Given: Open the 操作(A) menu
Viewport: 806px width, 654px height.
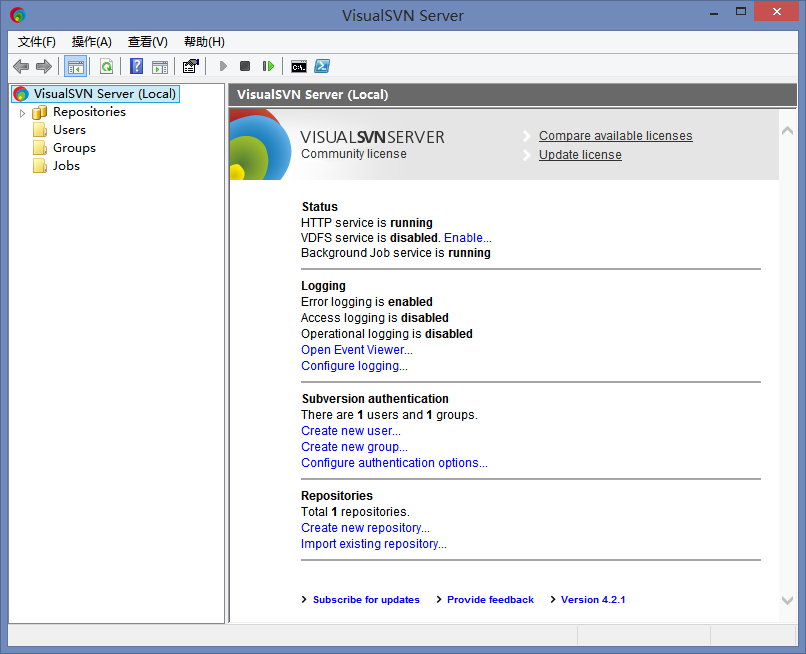Looking at the screenshot, I should tap(91, 42).
